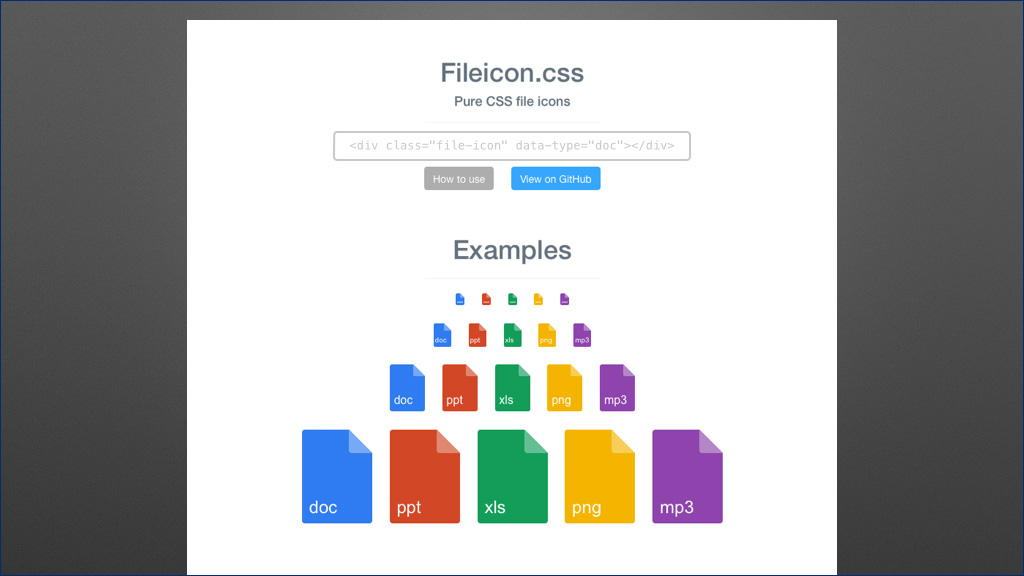Click the largest red ppt file icon

424,476
